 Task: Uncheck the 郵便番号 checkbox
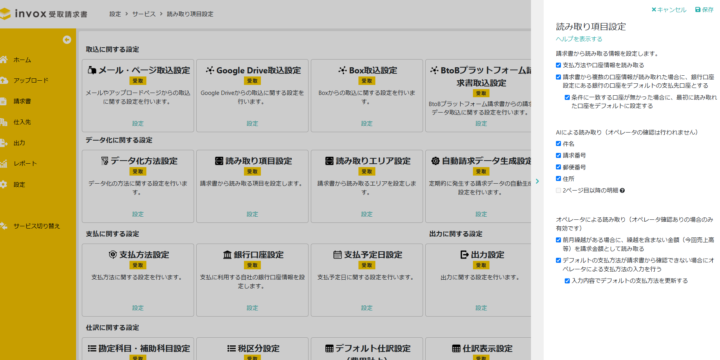(558, 167)
